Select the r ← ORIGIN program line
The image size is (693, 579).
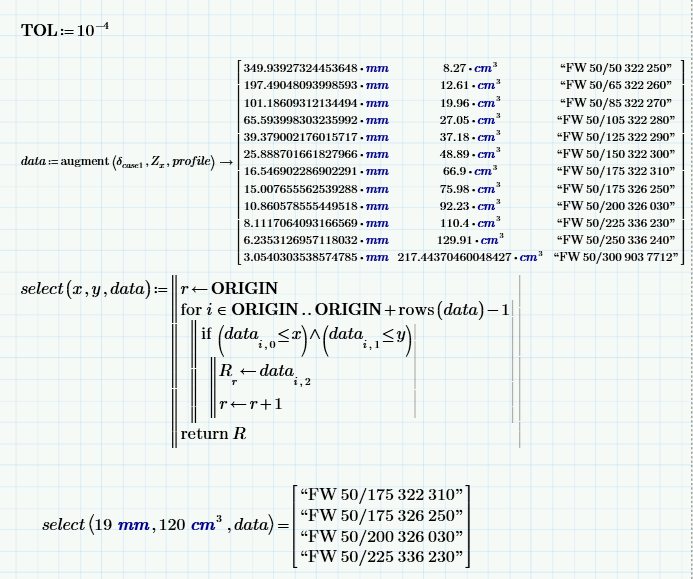coord(229,289)
